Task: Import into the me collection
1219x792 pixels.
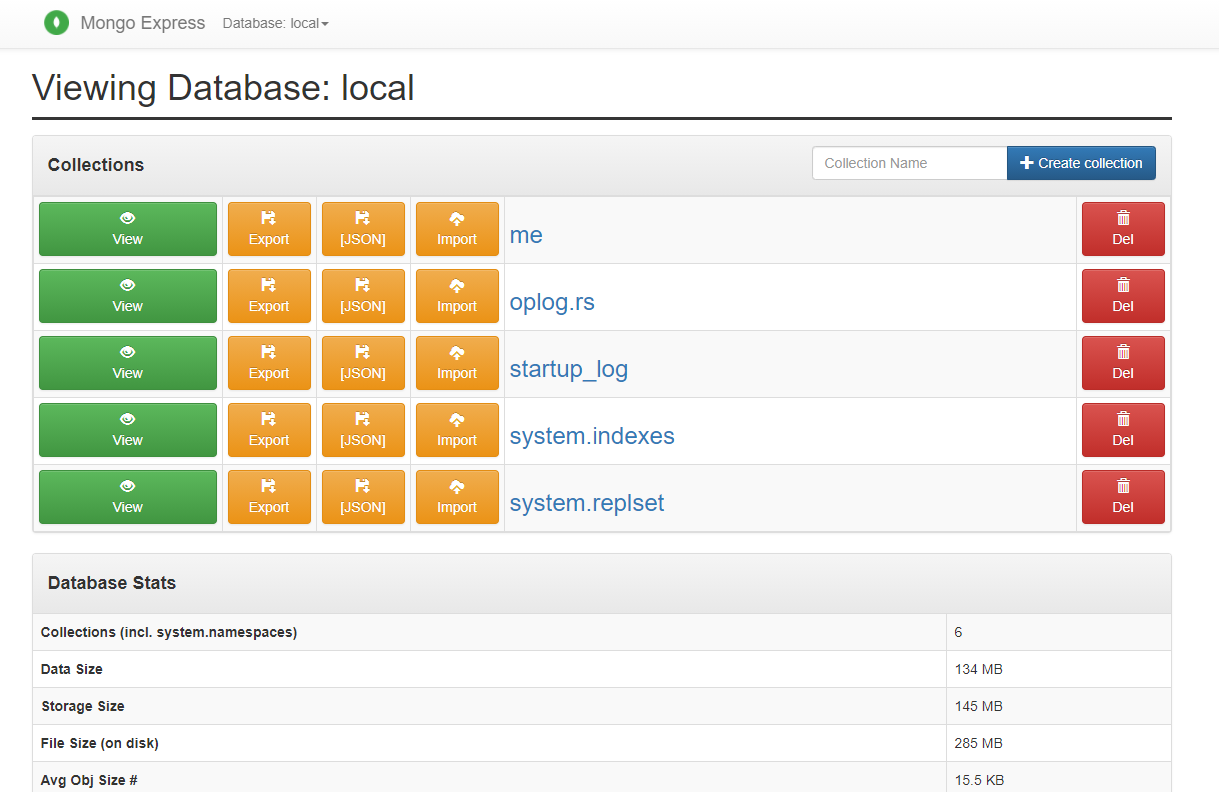Action: [x=457, y=229]
